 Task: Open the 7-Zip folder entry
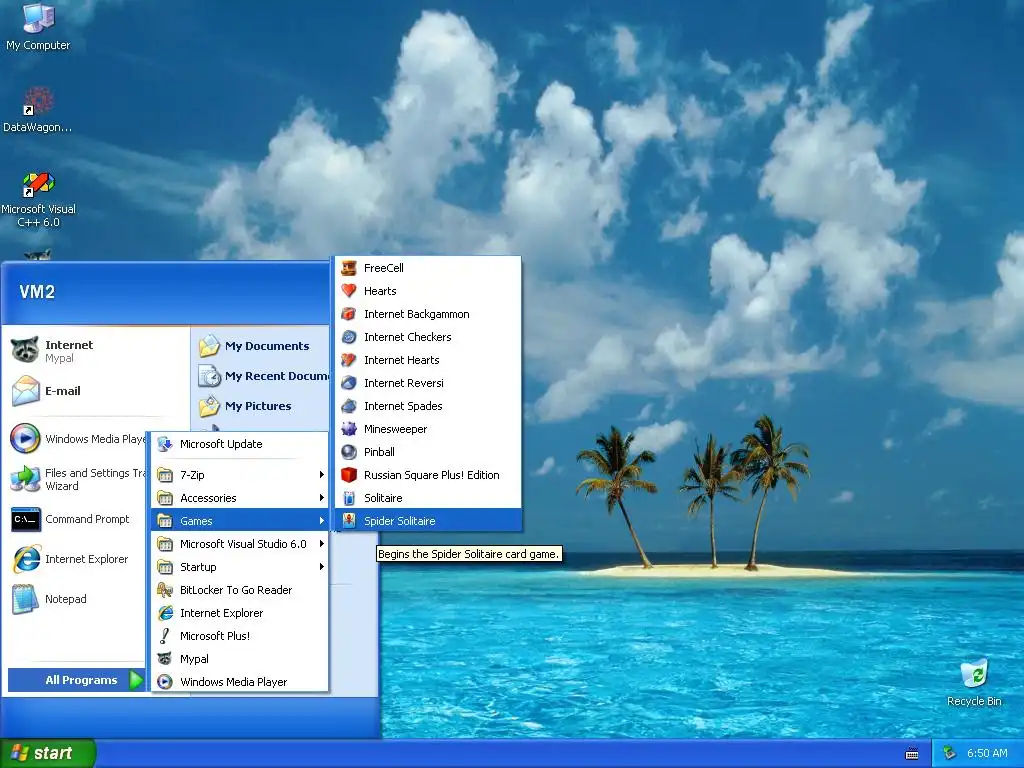[x=240, y=475]
